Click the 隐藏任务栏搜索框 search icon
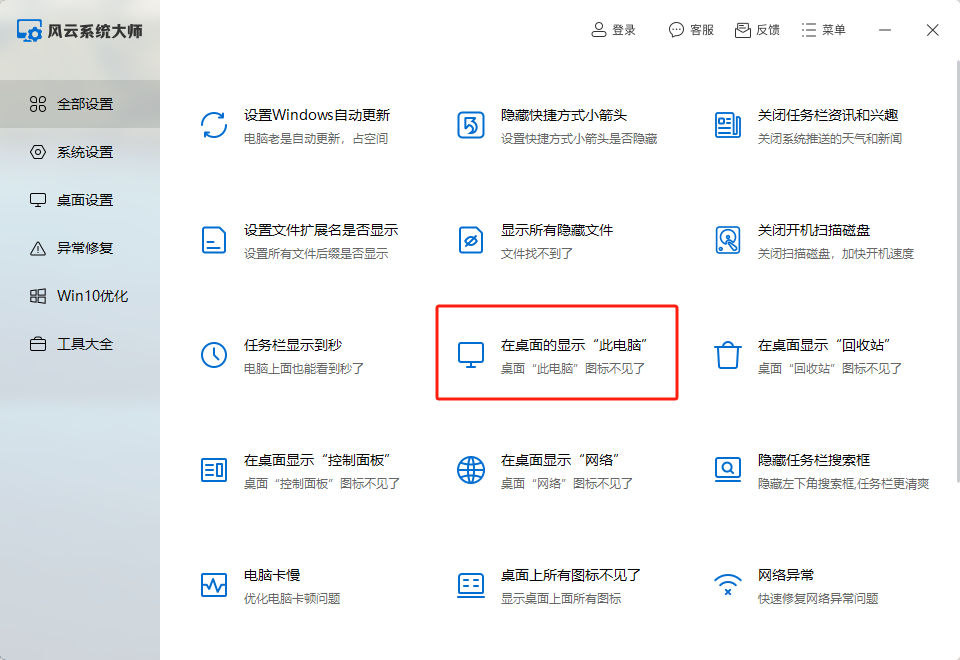The width and height of the screenshot is (960, 660). [727, 470]
